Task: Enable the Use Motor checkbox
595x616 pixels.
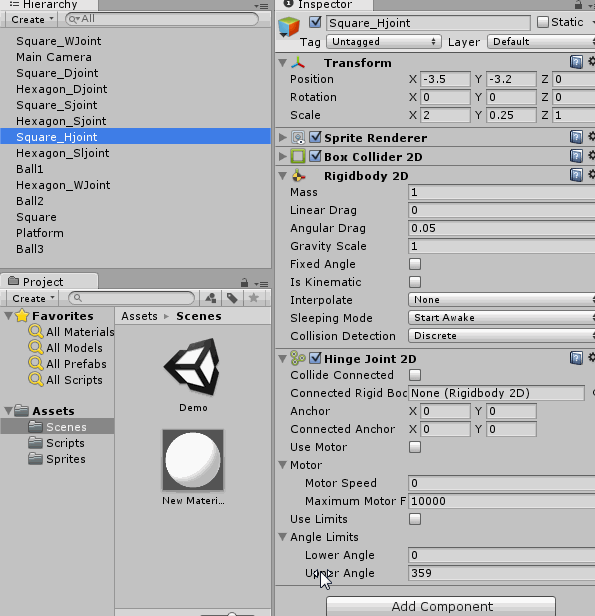Action: [415, 447]
